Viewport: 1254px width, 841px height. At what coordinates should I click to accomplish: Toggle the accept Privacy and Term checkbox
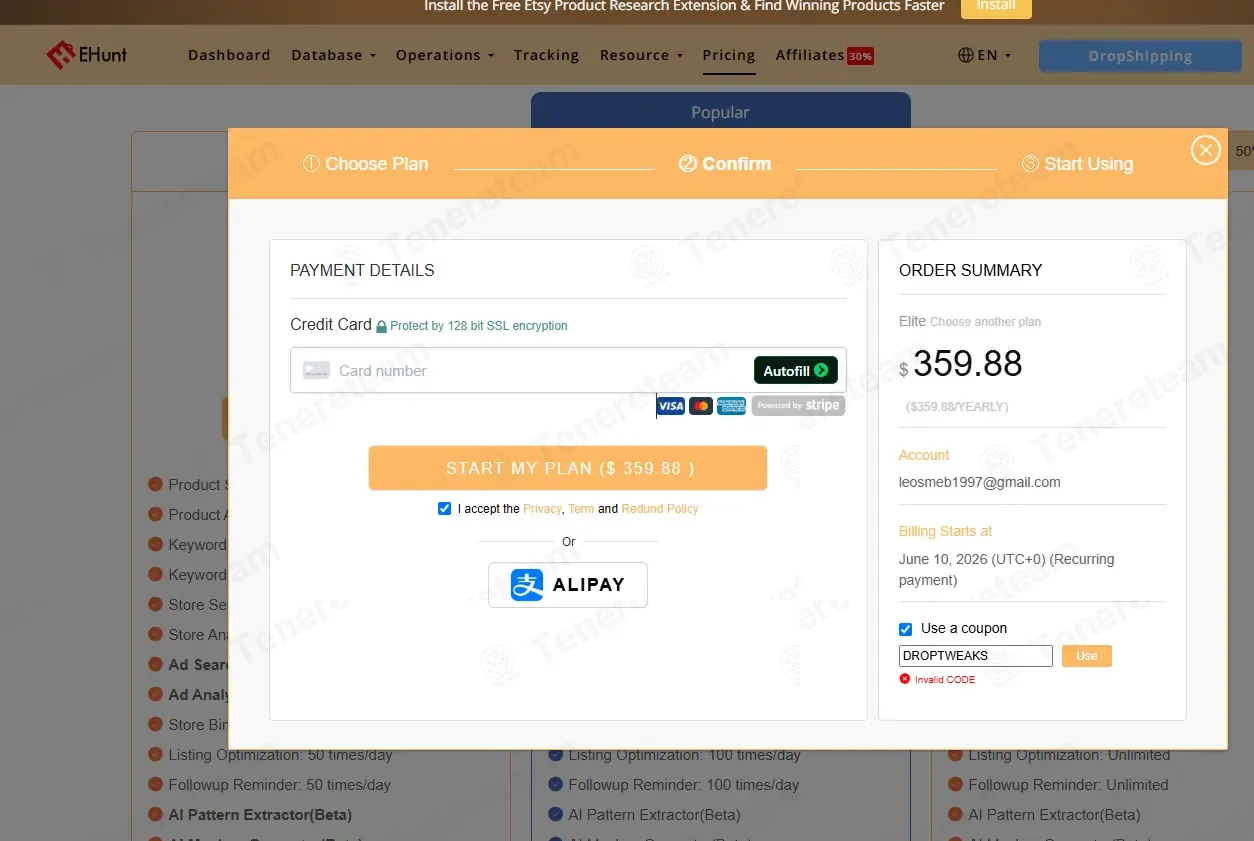pyautogui.click(x=445, y=509)
